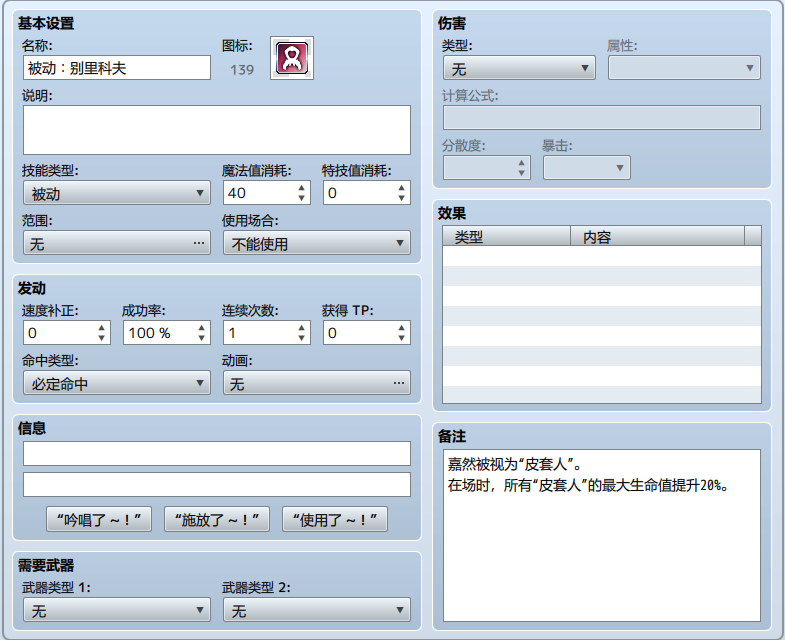Click the first 信息 message line field

[217, 454]
